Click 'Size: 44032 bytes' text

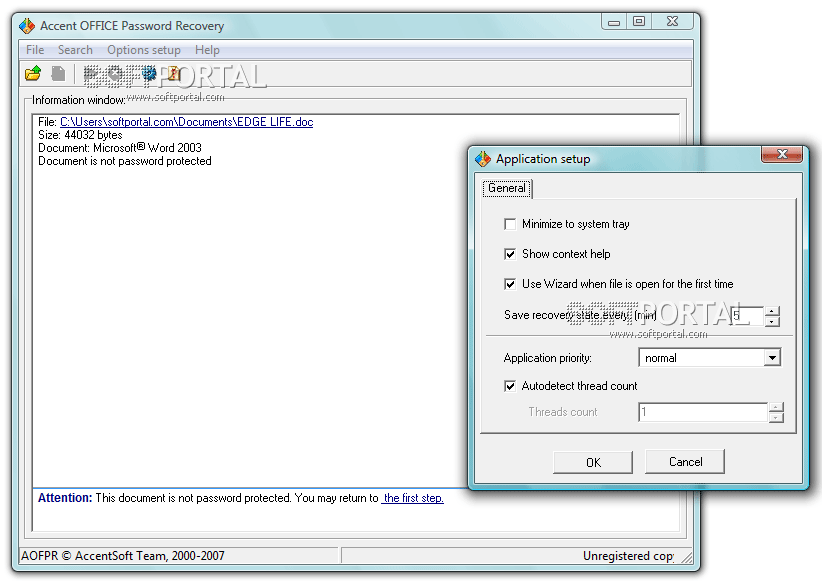click(x=80, y=135)
